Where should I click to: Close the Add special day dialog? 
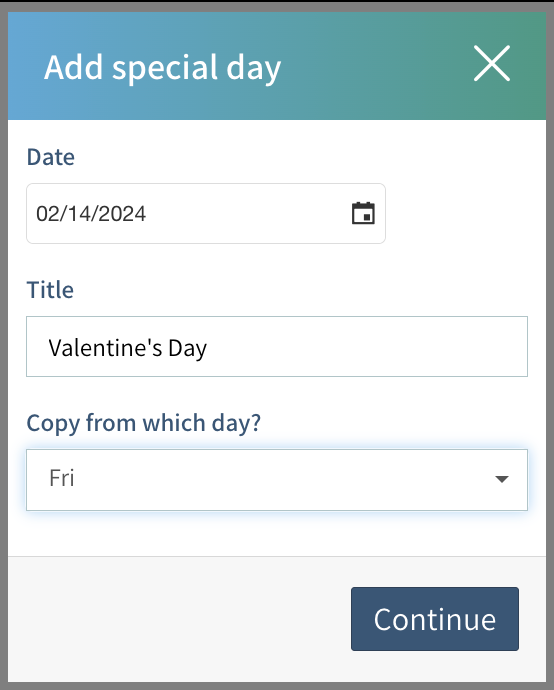click(x=492, y=63)
